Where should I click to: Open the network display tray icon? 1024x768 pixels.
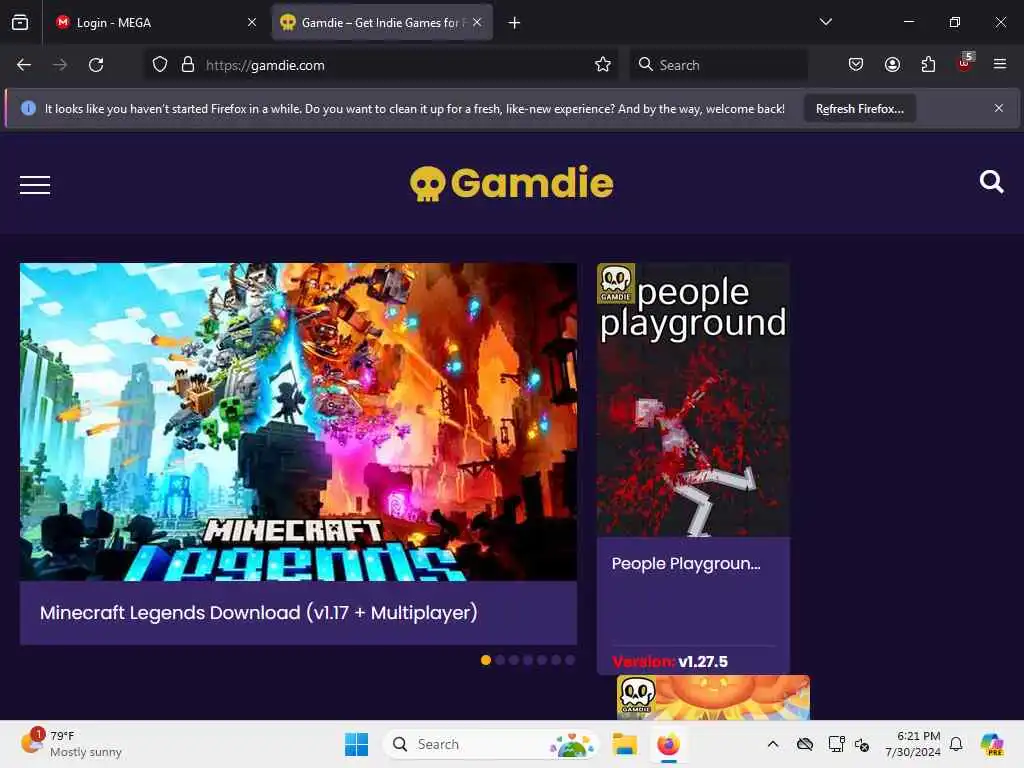(x=836, y=744)
